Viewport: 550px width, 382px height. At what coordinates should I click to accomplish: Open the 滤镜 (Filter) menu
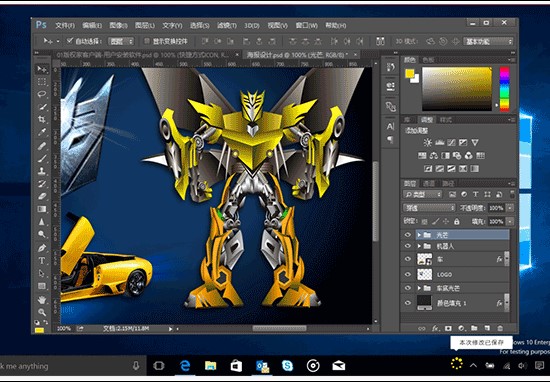click(x=227, y=26)
